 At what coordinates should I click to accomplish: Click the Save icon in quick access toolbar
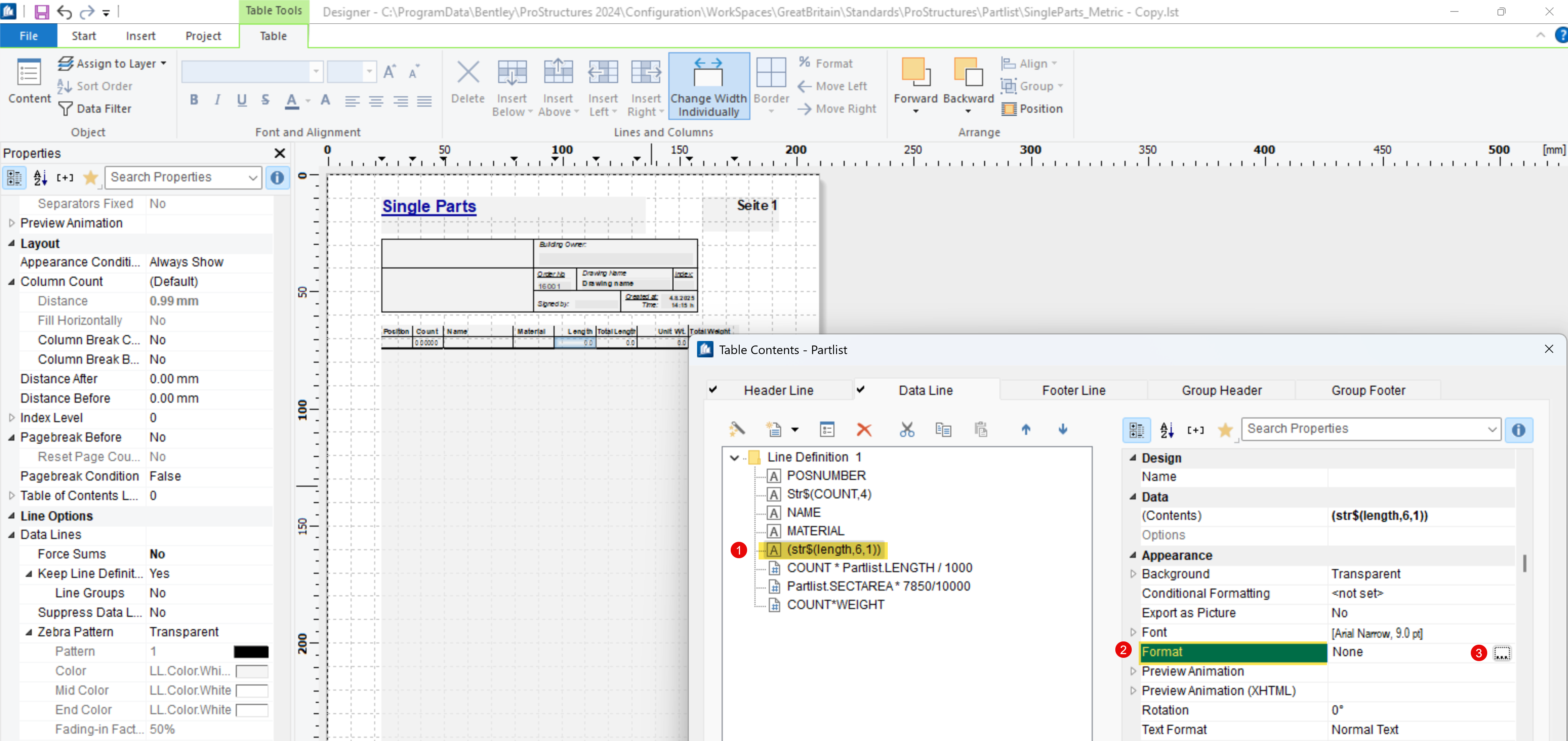(x=41, y=11)
